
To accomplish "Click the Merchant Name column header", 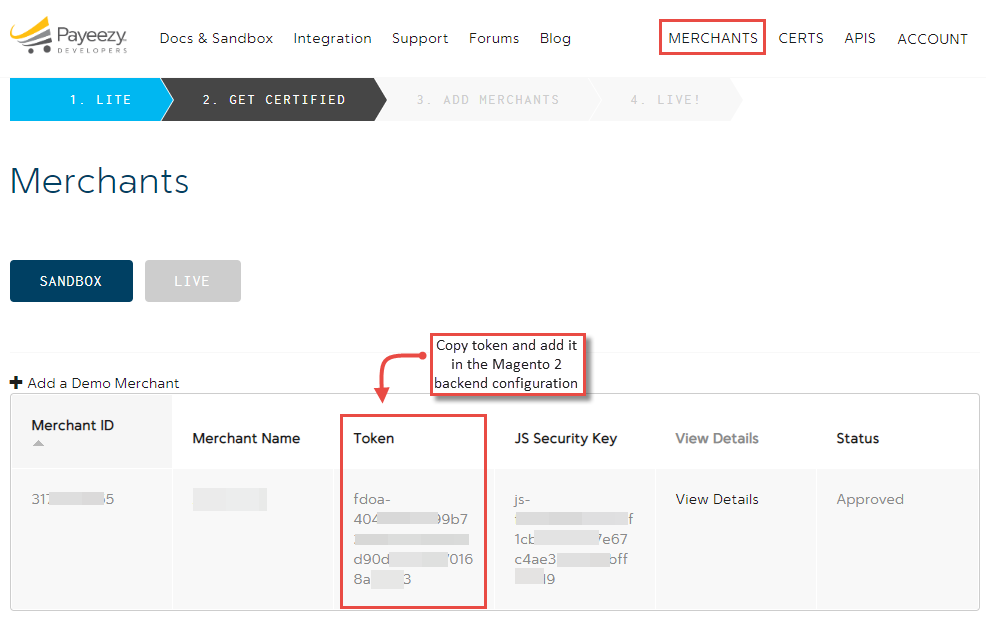I will click(x=246, y=438).
